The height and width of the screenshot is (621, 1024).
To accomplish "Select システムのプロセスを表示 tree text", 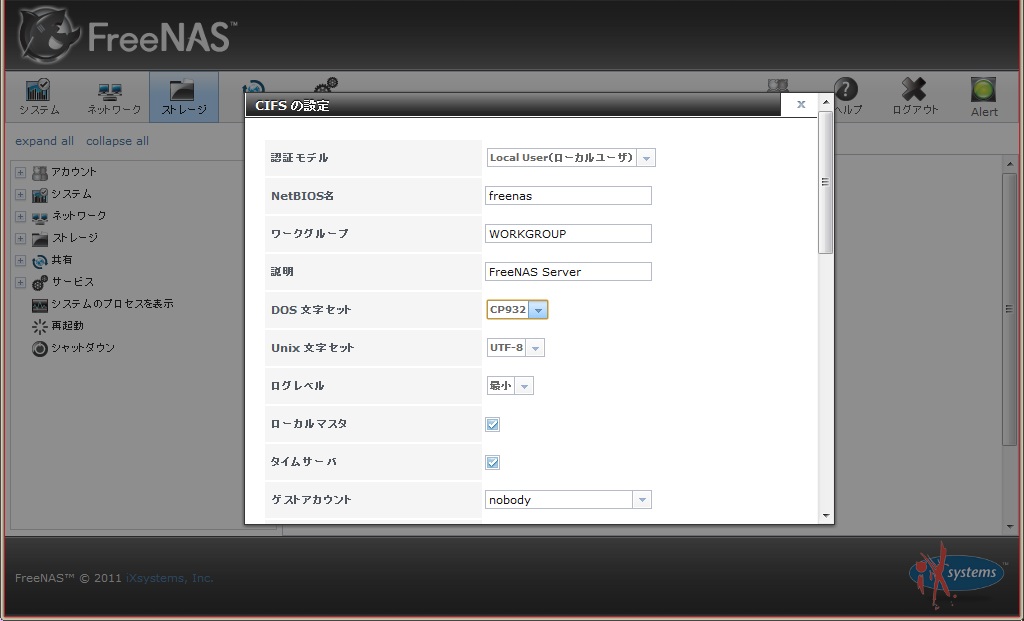I will point(112,304).
